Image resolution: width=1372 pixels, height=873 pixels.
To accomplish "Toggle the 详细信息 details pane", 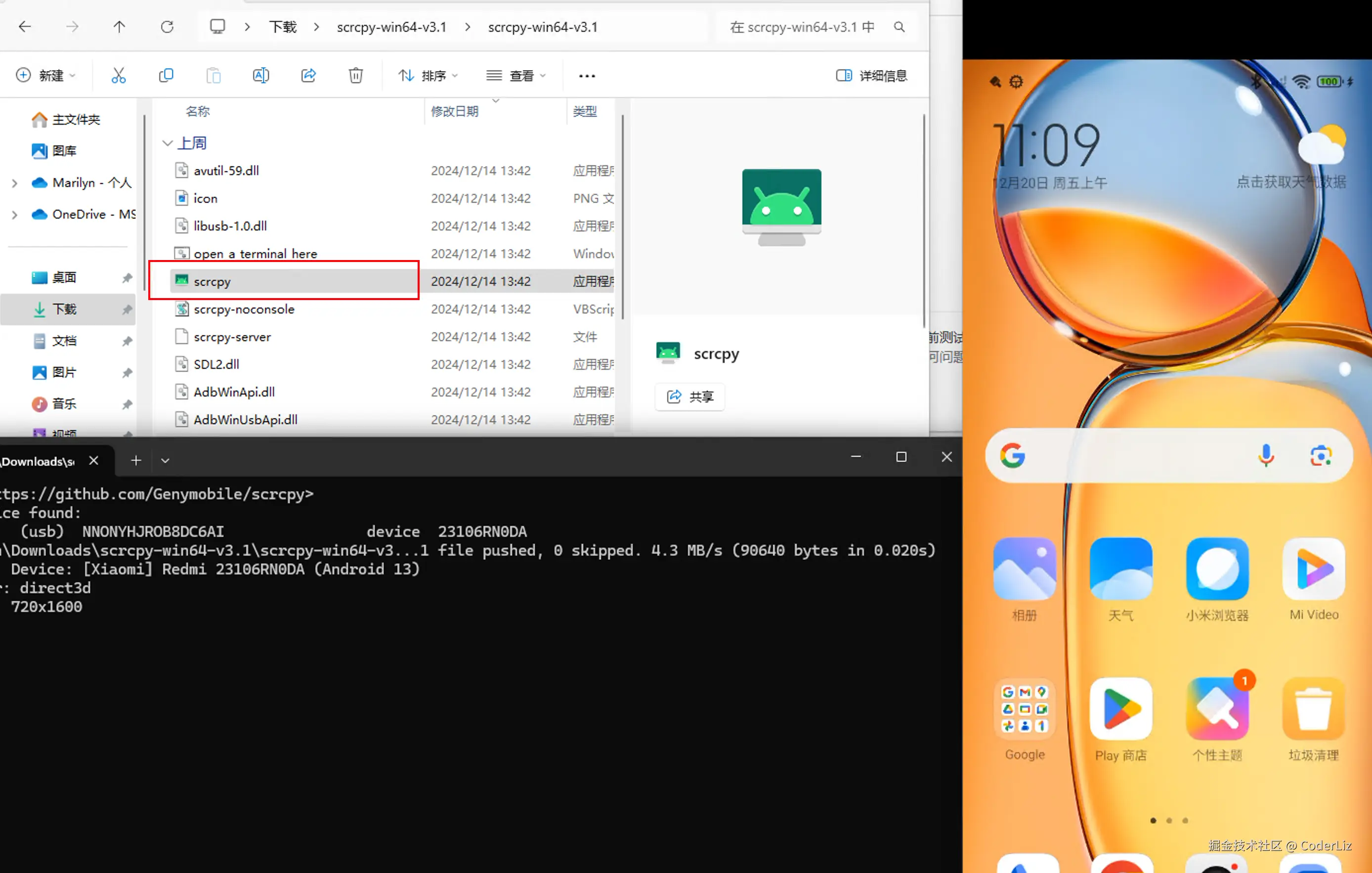I will pos(871,75).
